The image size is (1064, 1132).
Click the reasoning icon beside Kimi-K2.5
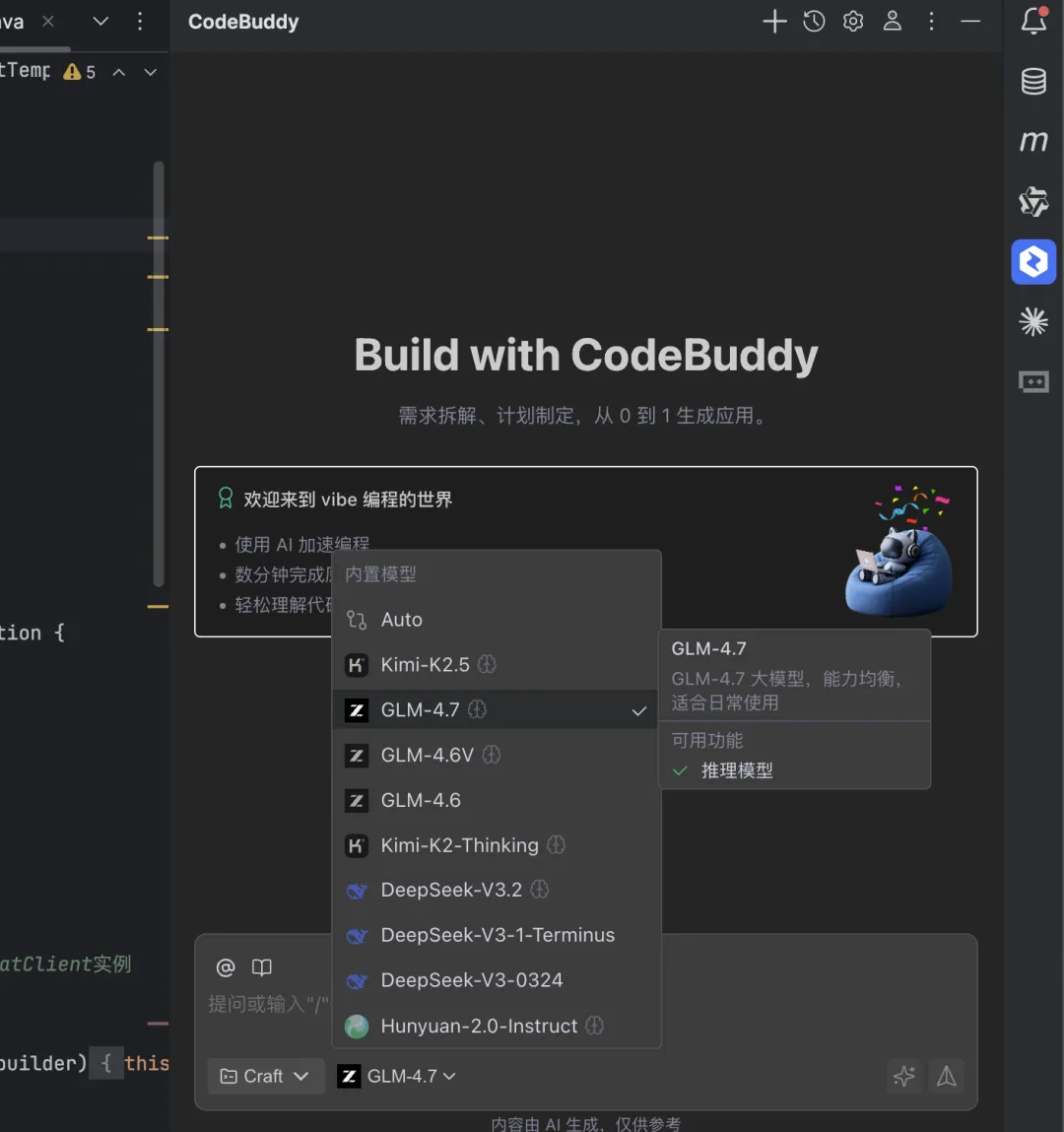pos(488,664)
